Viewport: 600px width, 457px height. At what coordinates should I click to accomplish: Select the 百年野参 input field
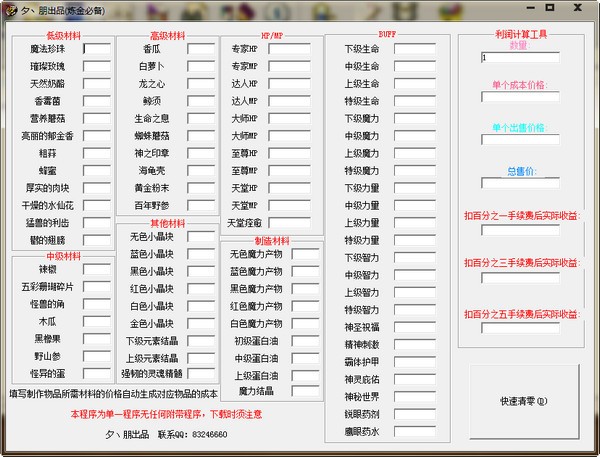point(201,206)
